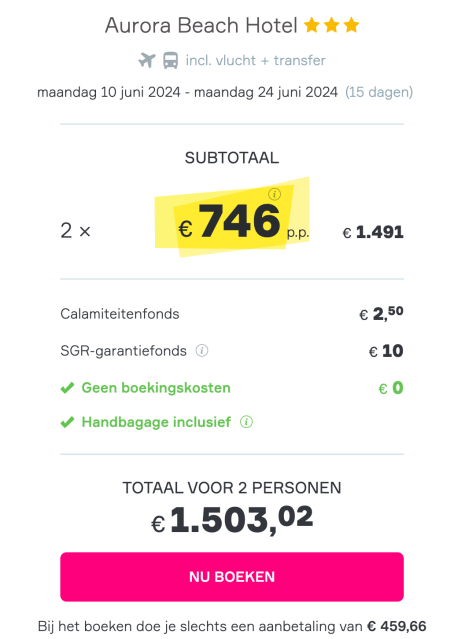Click incl. vlucht + transfer text
The height and width of the screenshot is (639, 450).
[256, 60]
